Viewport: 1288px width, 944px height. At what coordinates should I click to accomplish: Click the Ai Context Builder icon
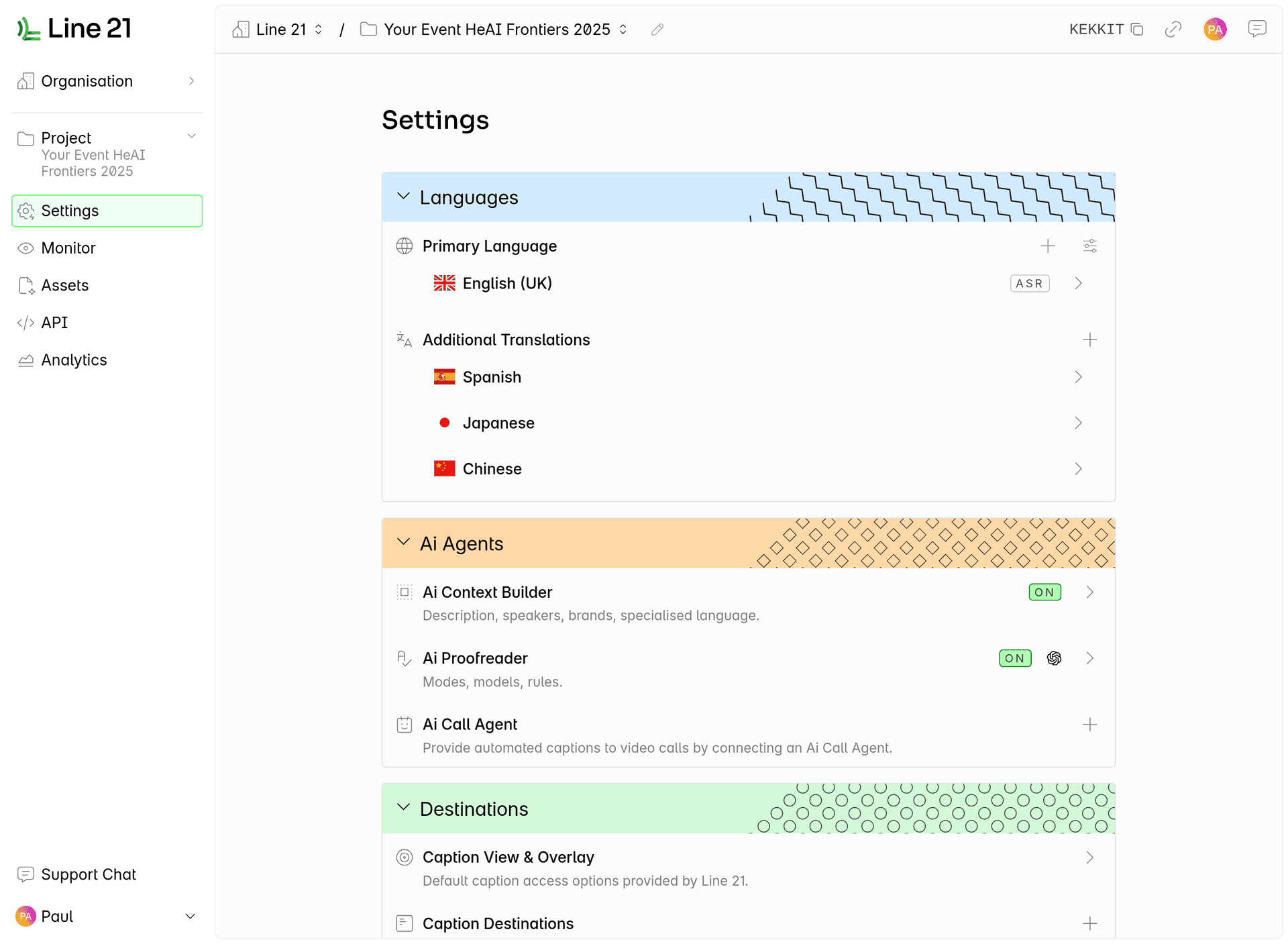[405, 592]
